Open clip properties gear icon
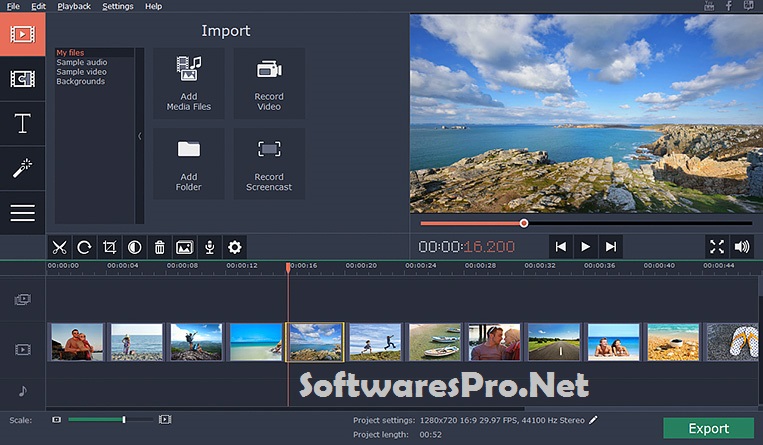This screenshot has height=445, width=763. pos(235,247)
